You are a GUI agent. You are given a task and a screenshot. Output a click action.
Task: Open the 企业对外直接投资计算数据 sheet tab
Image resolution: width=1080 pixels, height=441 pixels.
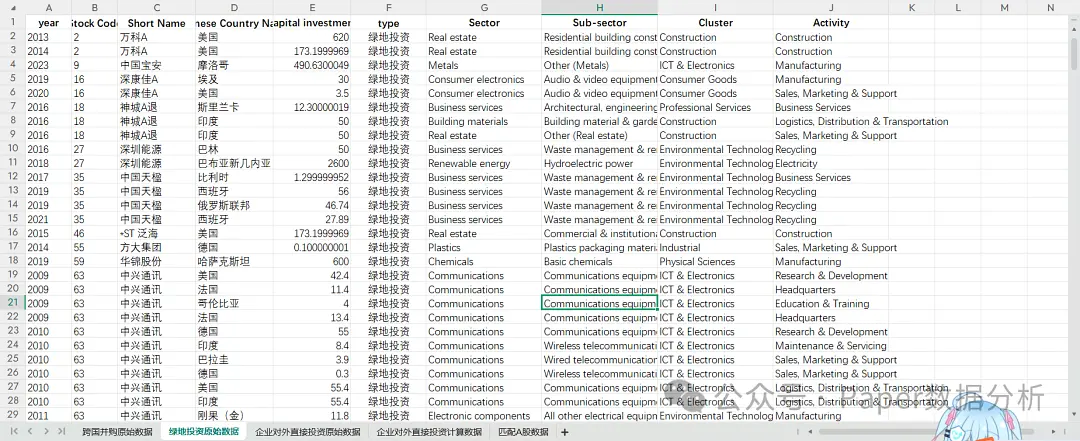pyautogui.click(x=429, y=432)
